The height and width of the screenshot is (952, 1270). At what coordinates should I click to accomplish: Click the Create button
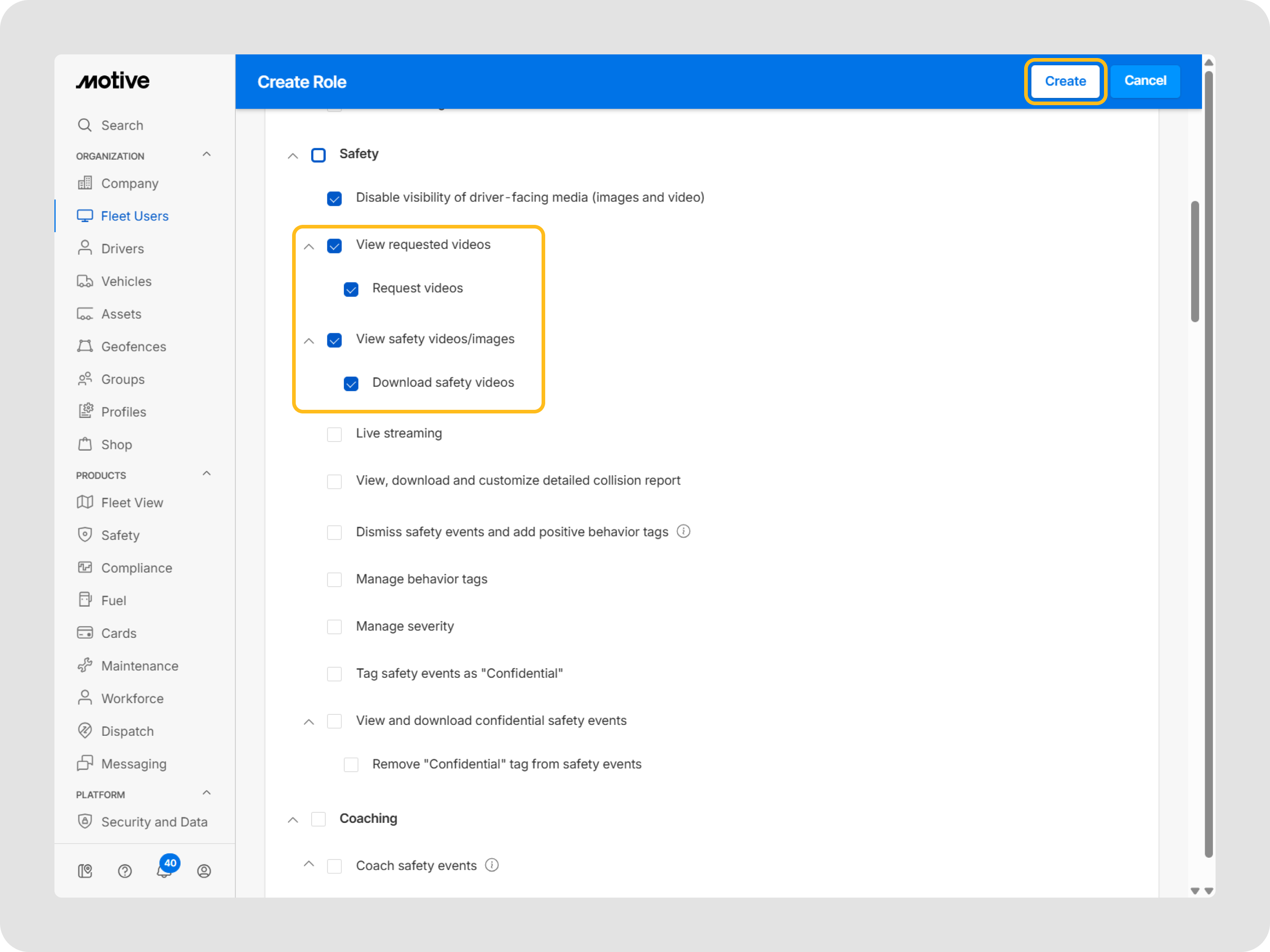click(1065, 81)
